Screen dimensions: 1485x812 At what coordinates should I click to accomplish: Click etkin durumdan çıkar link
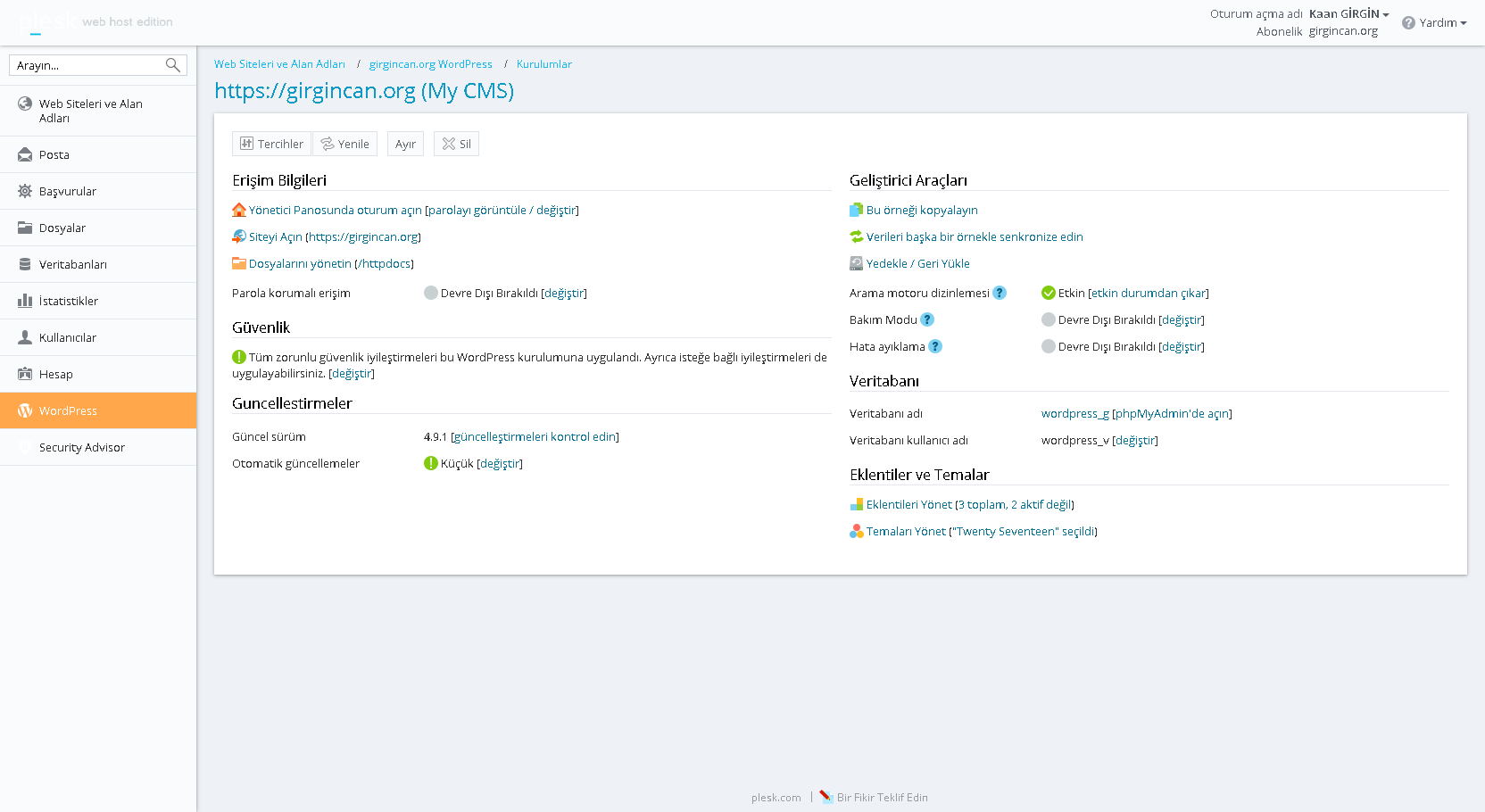(x=1149, y=293)
